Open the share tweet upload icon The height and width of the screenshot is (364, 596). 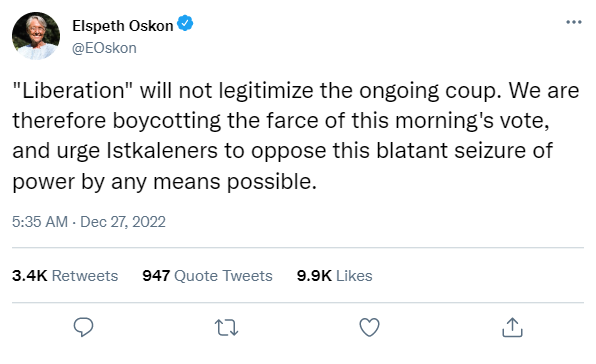click(512, 327)
